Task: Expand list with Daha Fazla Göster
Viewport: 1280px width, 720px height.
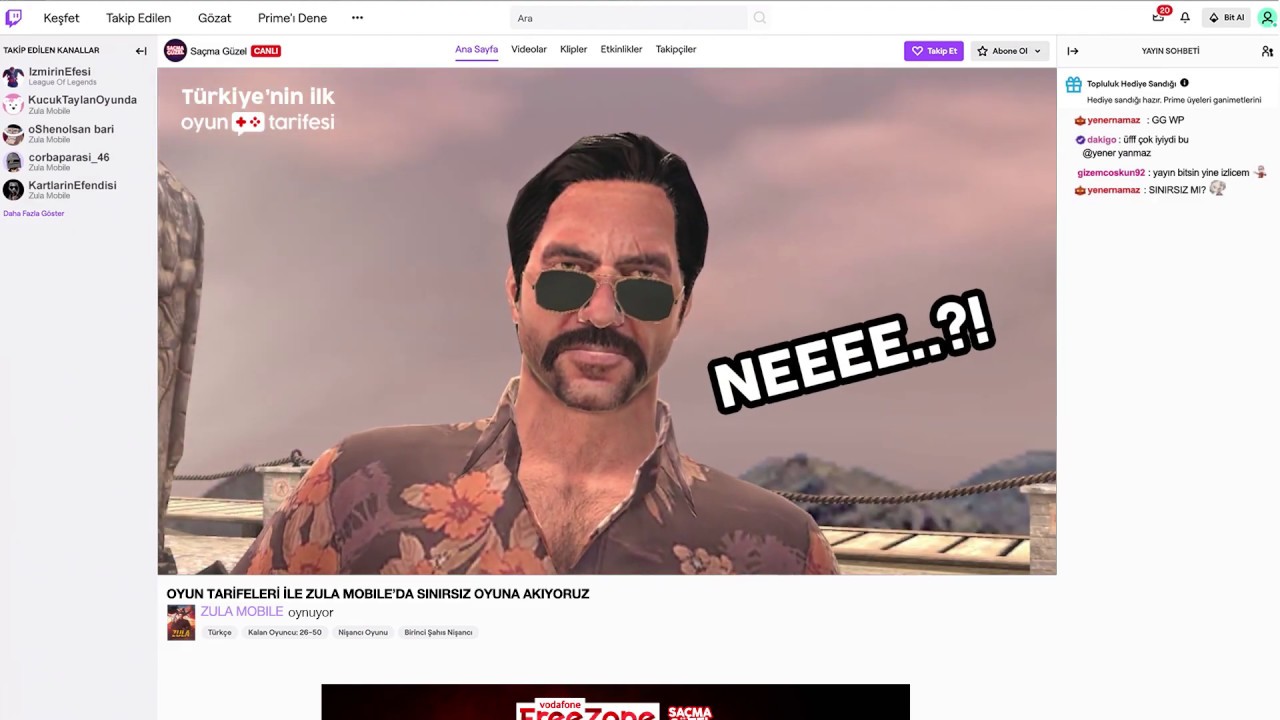Action: click(34, 213)
